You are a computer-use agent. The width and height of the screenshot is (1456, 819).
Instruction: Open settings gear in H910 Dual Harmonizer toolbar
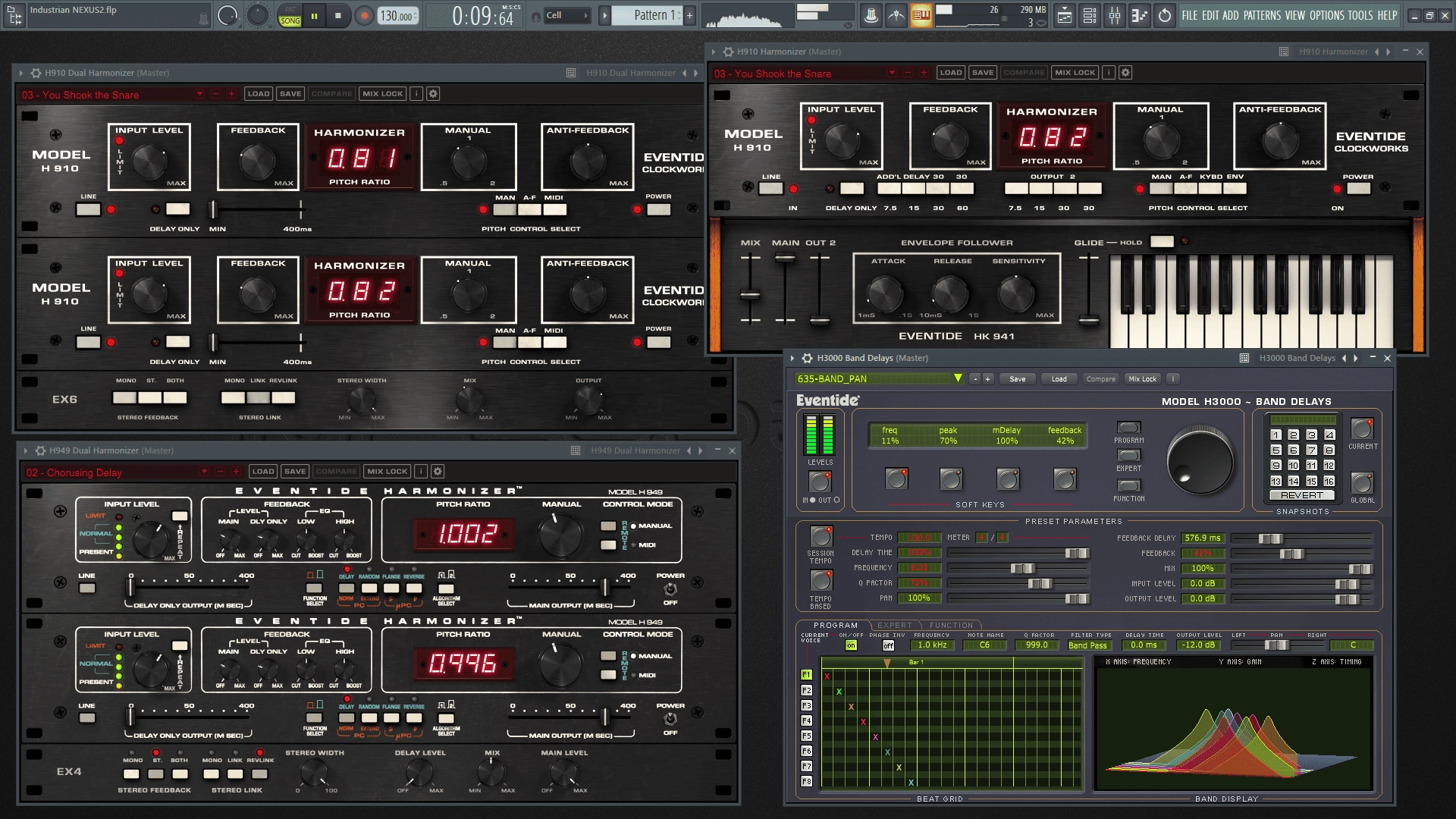click(x=433, y=94)
